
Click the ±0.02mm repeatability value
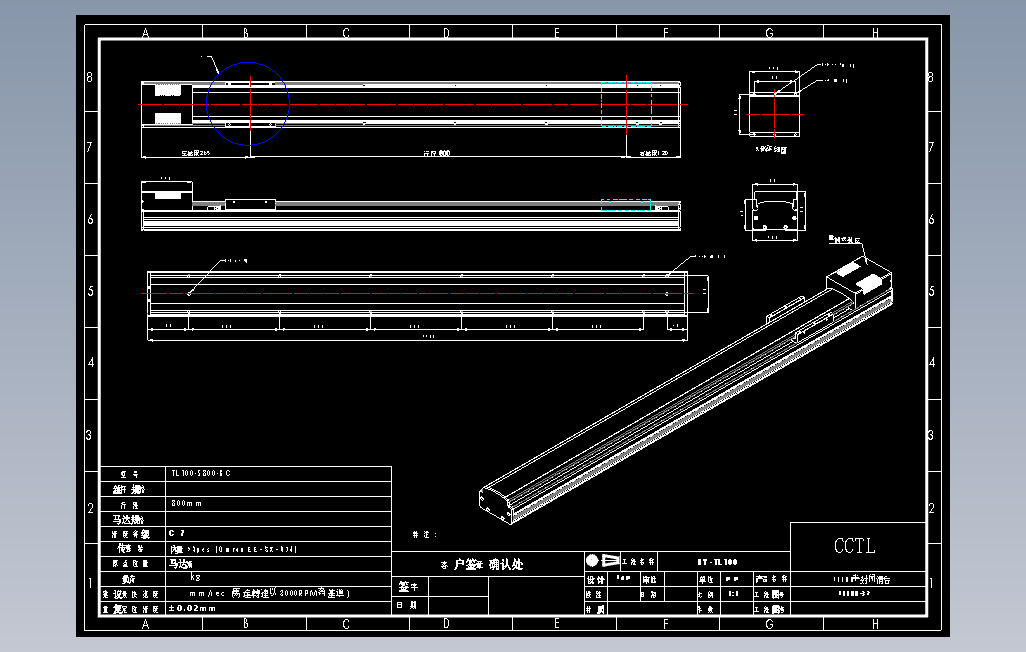[x=192, y=608]
